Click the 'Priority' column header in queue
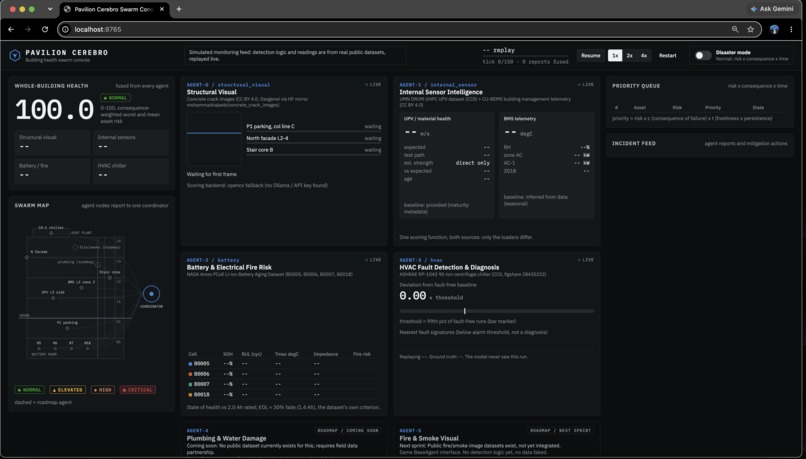Image resolution: width=806 pixels, height=459 pixels. point(712,107)
